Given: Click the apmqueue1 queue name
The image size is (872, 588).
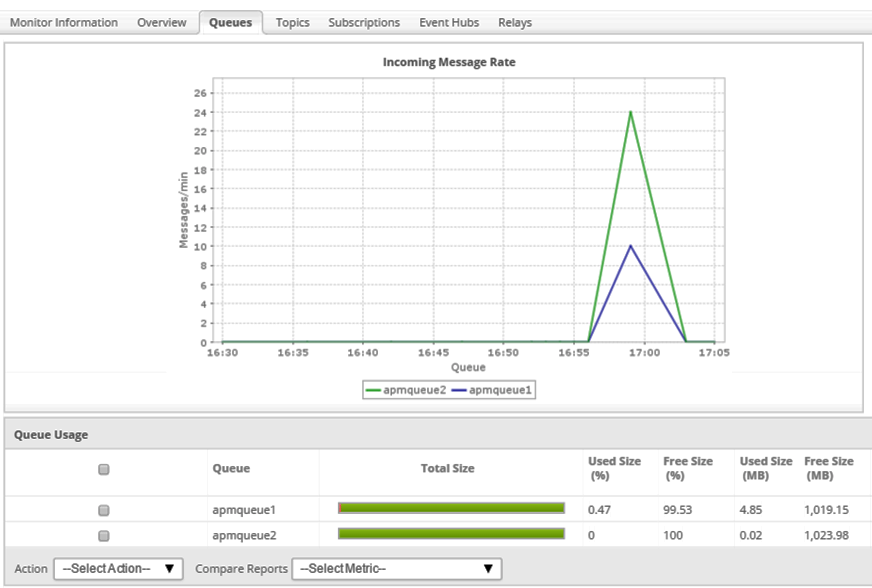Looking at the screenshot, I should pyautogui.click(x=244, y=510).
